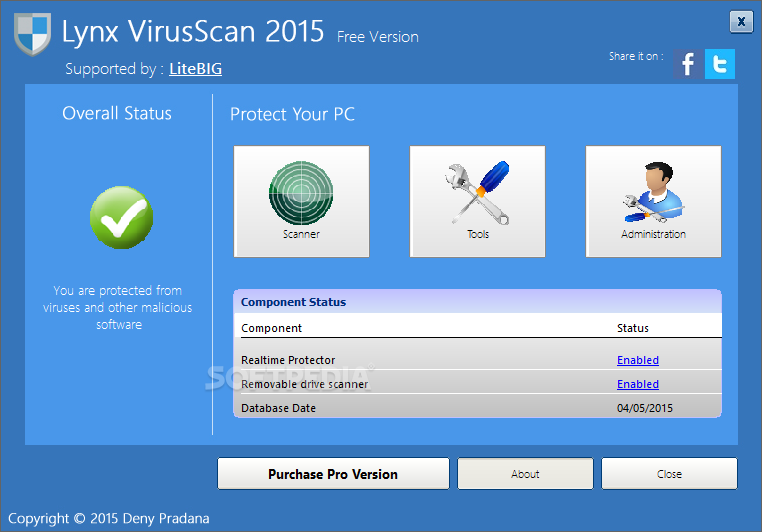This screenshot has height=532, width=762.
Task: Click the green checkmark status icon
Action: tap(121, 218)
